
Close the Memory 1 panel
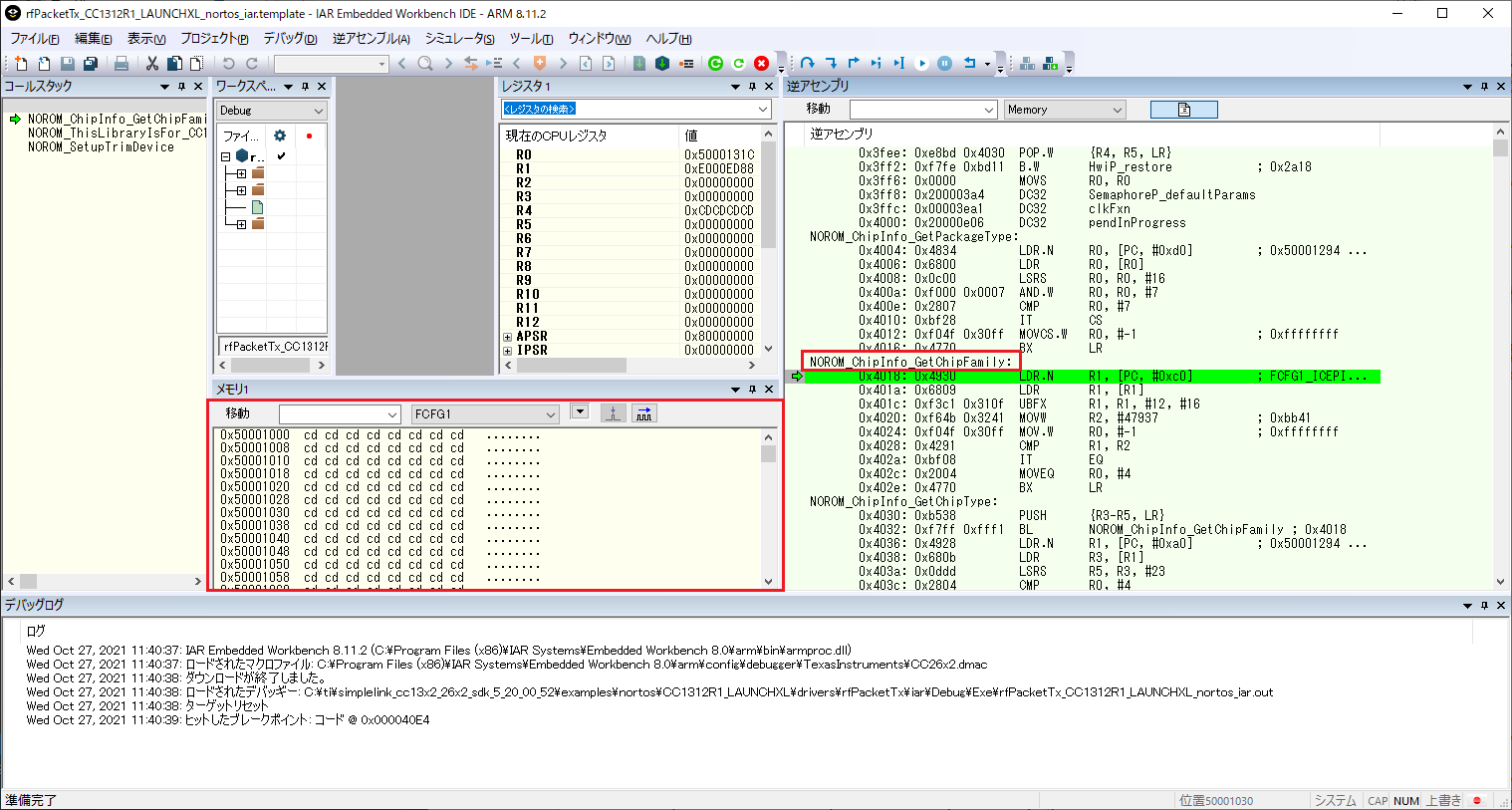tap(769, 389)
